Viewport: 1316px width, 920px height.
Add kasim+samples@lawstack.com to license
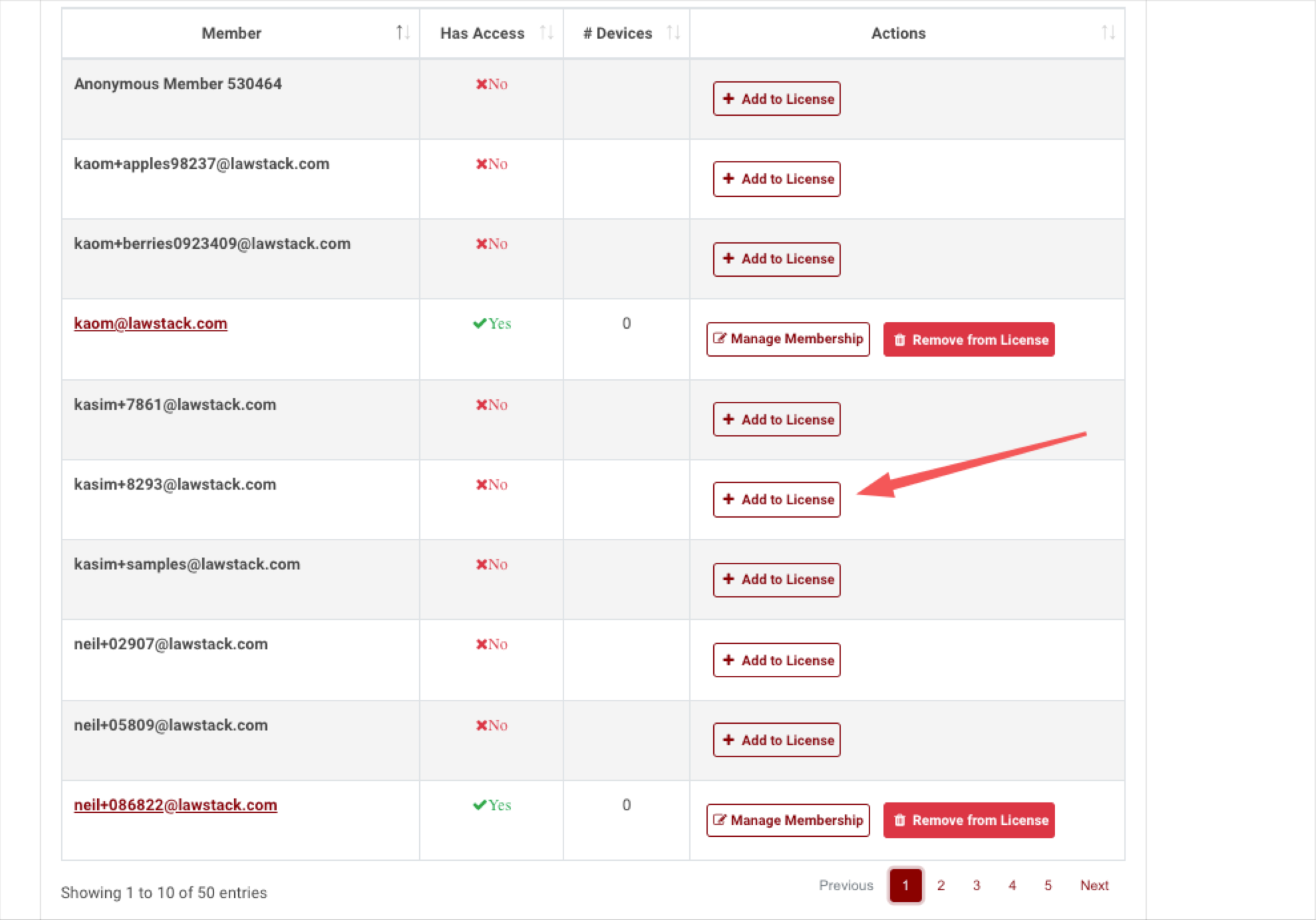pyautogui.click(x=776, y=579)
